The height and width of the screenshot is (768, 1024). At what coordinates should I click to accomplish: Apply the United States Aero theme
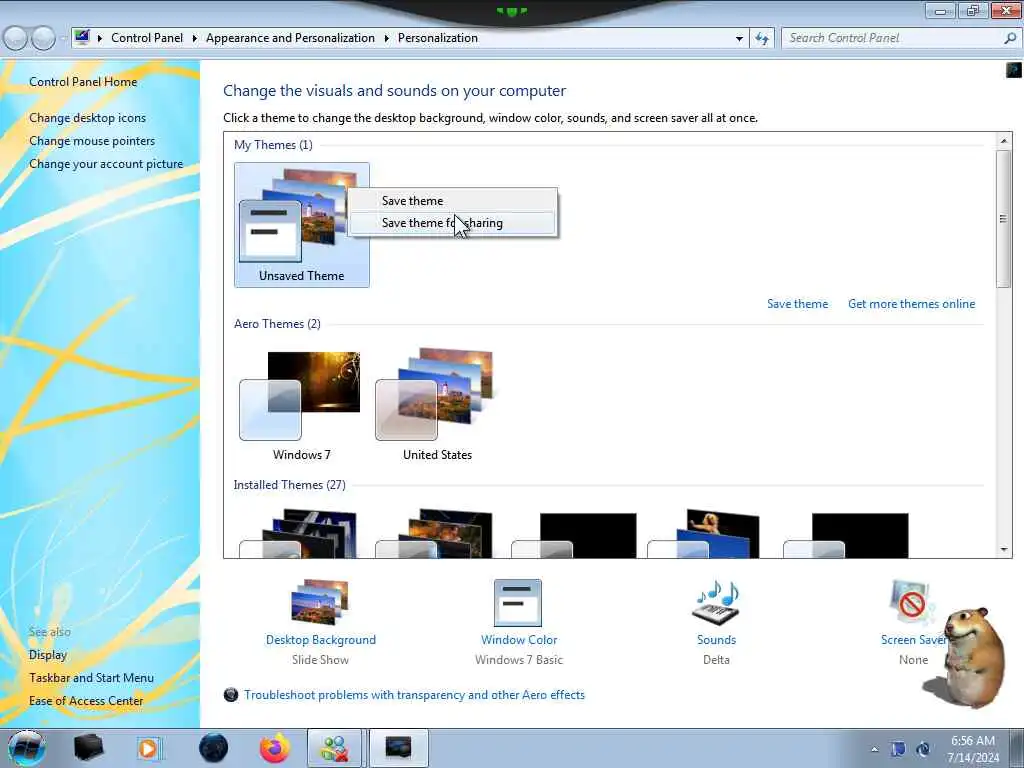coord(437,406)
